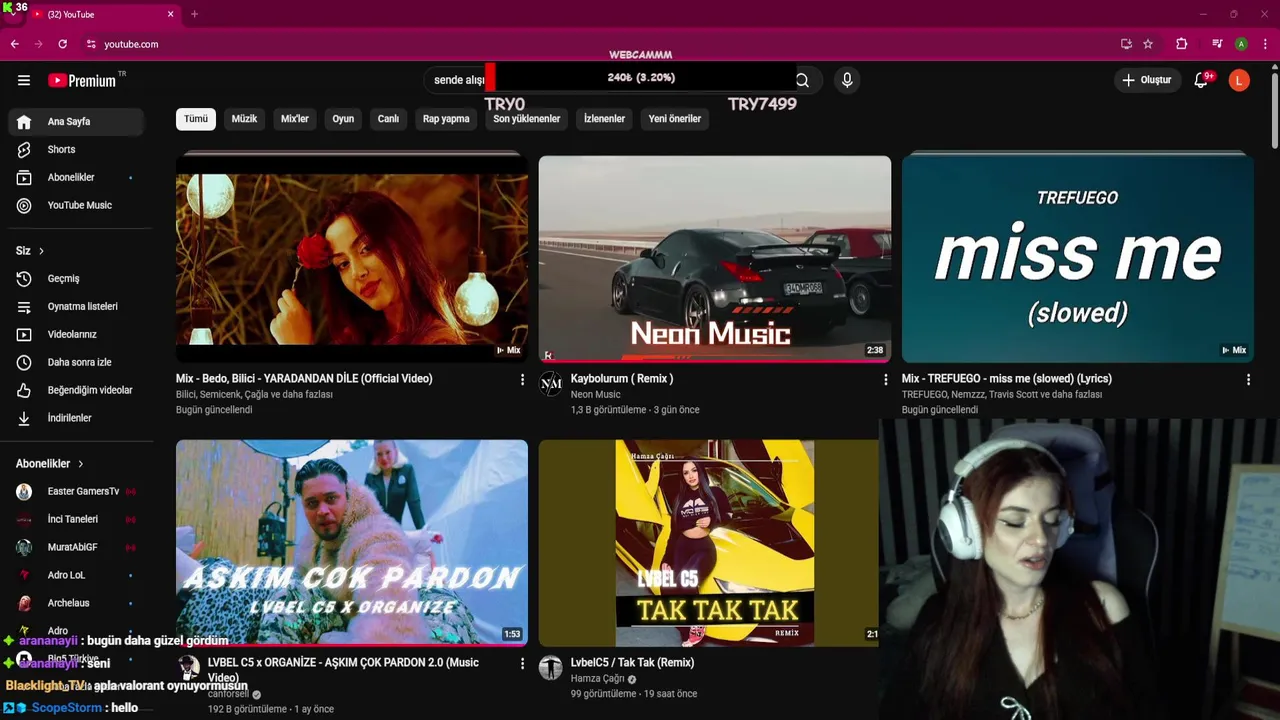Select the Son yüklenenler chip
1280x720 pixels.
(x=527, y=118)
